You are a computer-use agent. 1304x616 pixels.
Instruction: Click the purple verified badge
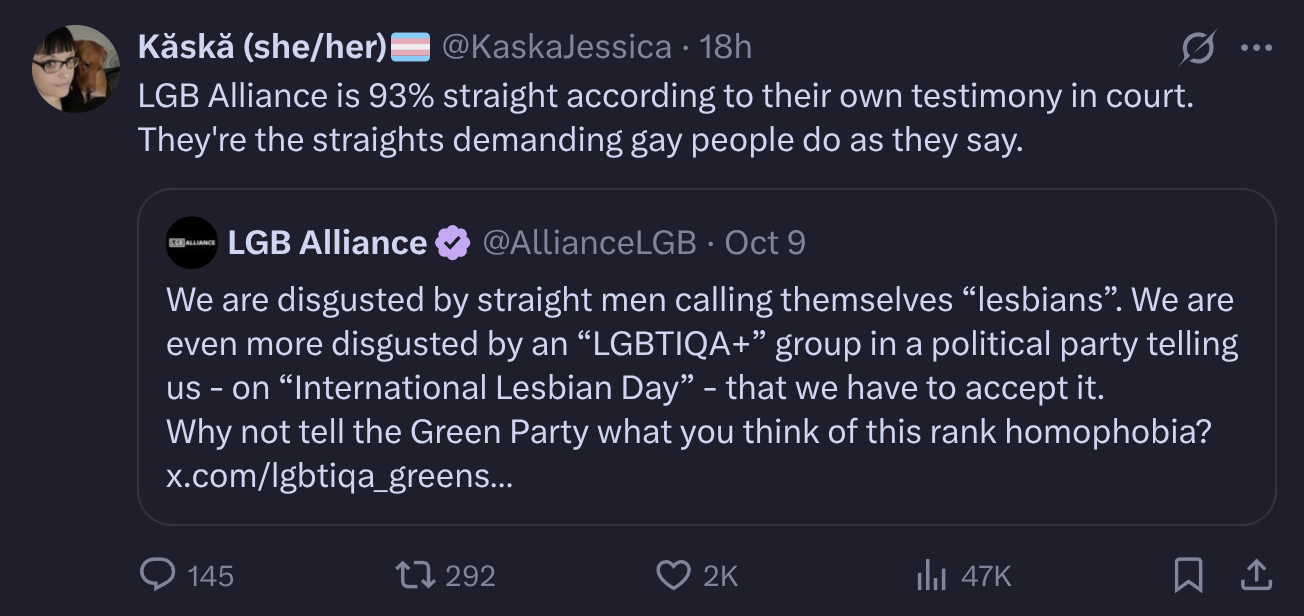coord(454,242)
